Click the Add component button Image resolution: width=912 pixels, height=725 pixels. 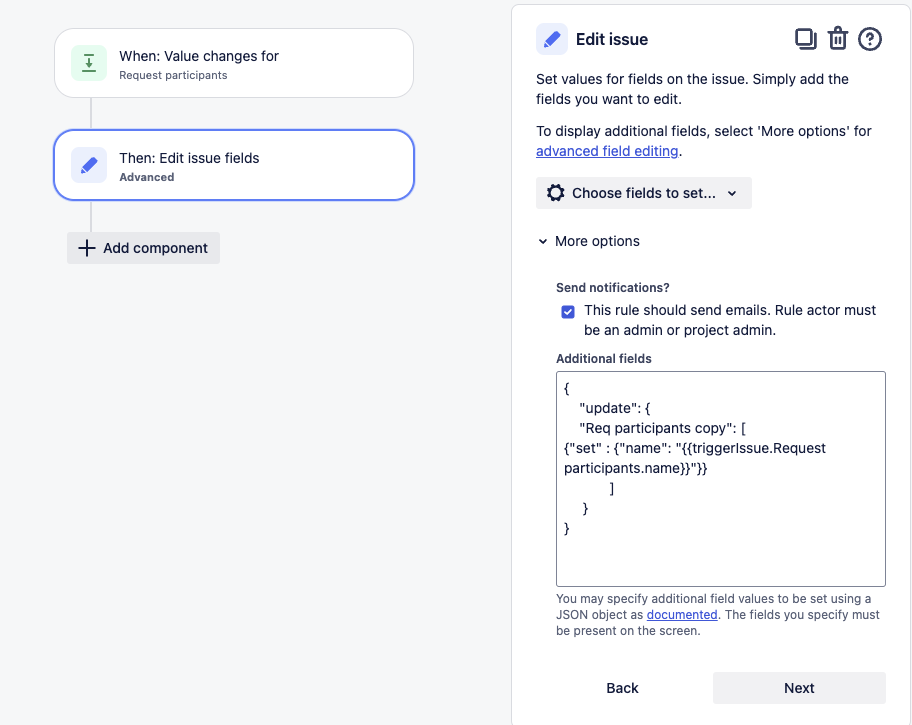pyautogui.click(x=143, y=248)
